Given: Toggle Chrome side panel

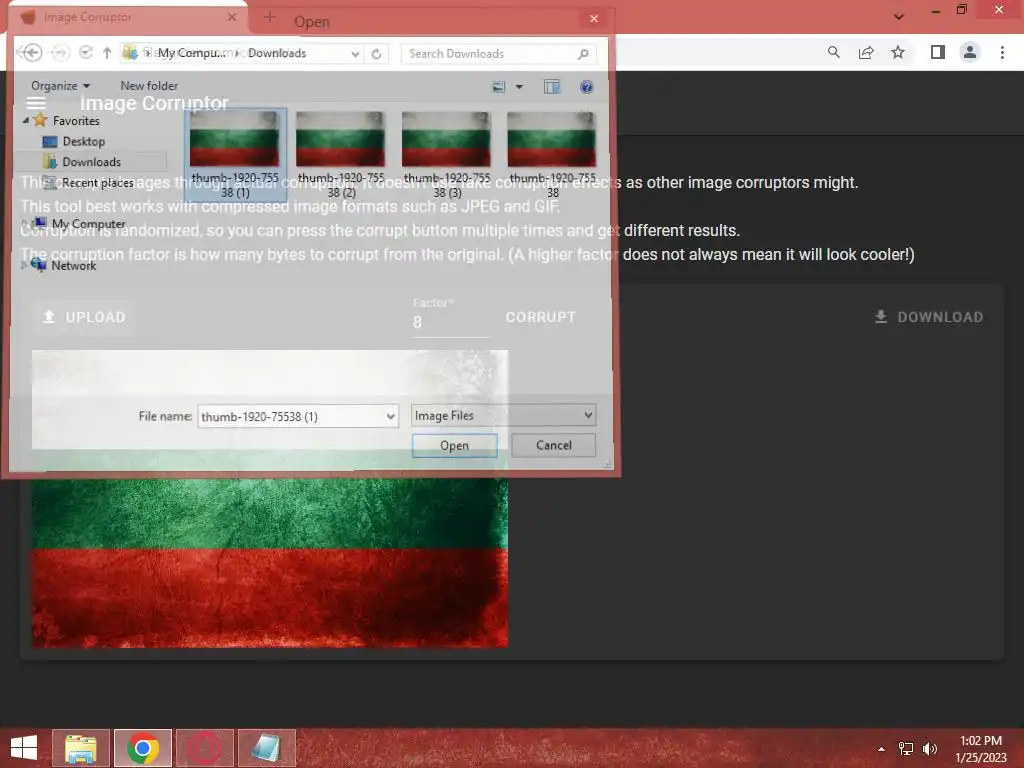Looking at the screenshot, I should pos(938,52).
